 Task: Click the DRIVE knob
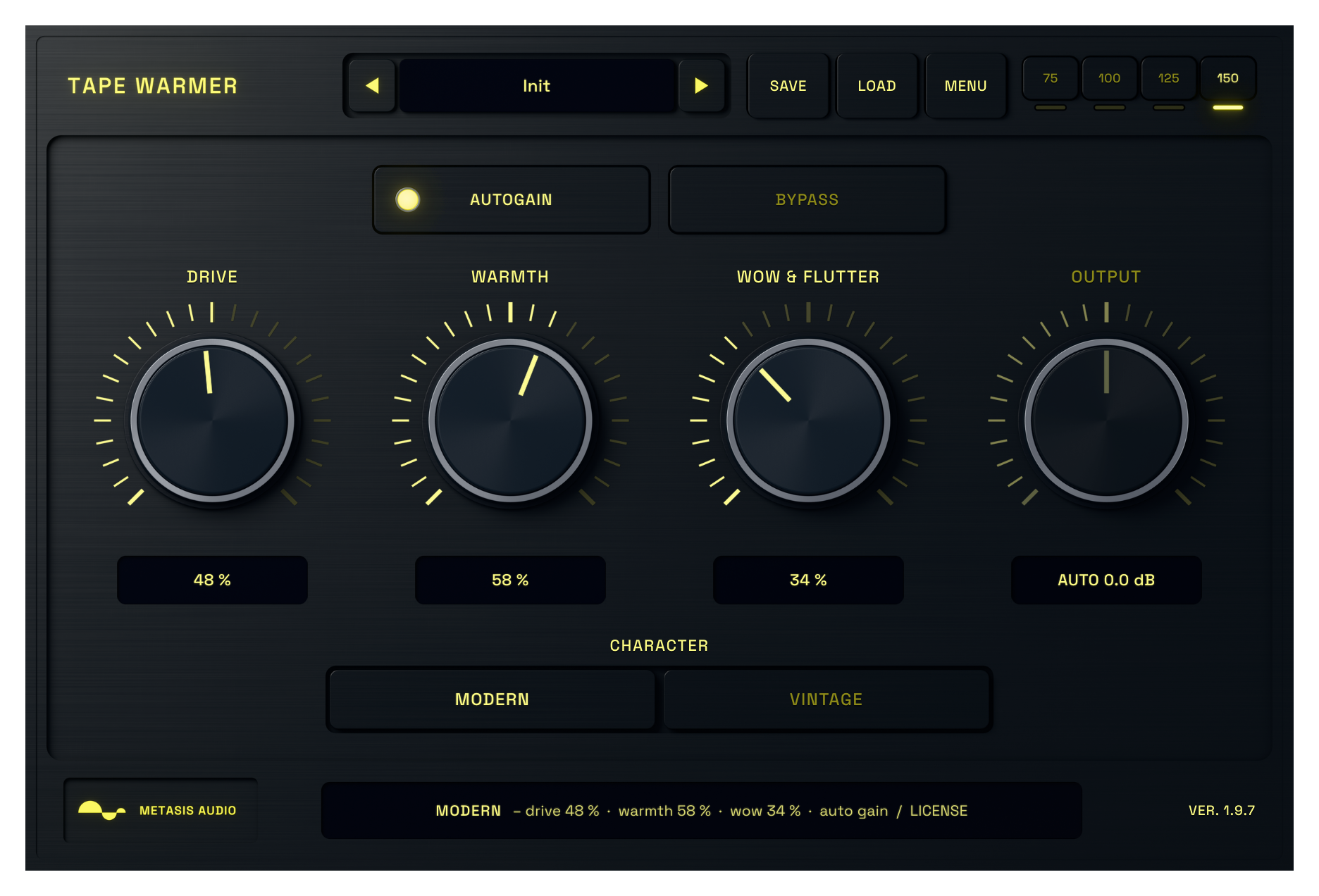[x=212, y=421]
